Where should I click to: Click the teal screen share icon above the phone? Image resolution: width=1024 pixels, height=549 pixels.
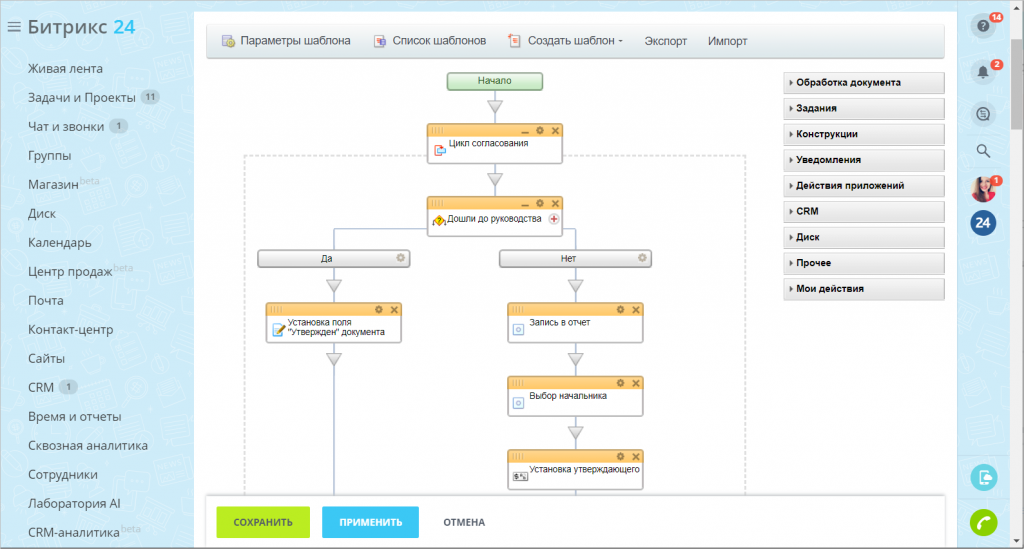pyautogui.click(x=984, y=478)
